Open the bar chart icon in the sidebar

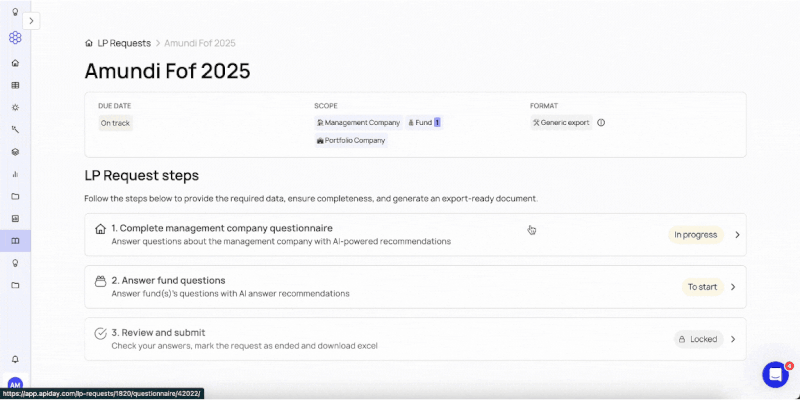[x=15, y=174]
